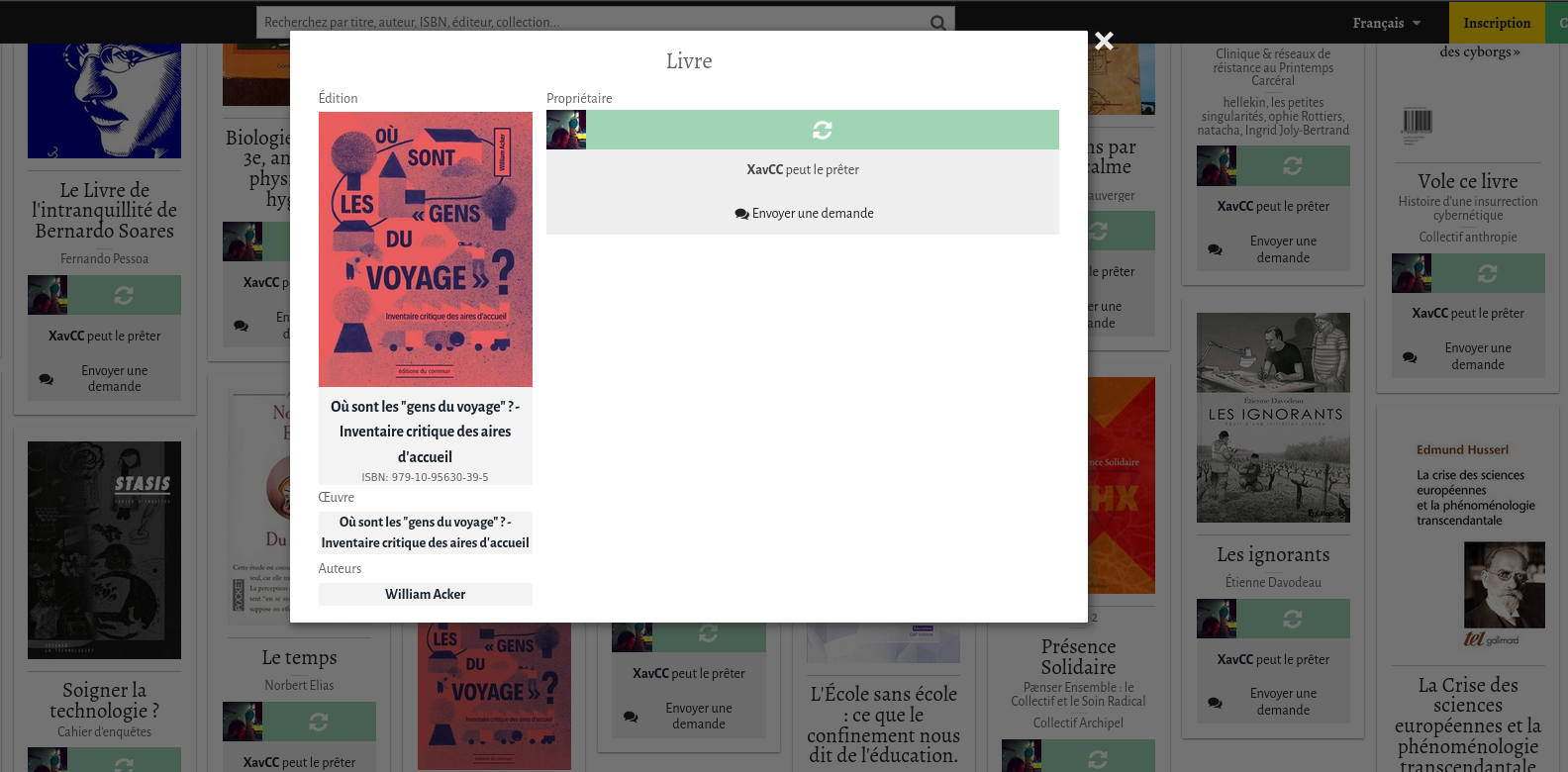Open the Français language dropdown
The height and width of the screenshot is (772, 1568).
pos(1386,23)
